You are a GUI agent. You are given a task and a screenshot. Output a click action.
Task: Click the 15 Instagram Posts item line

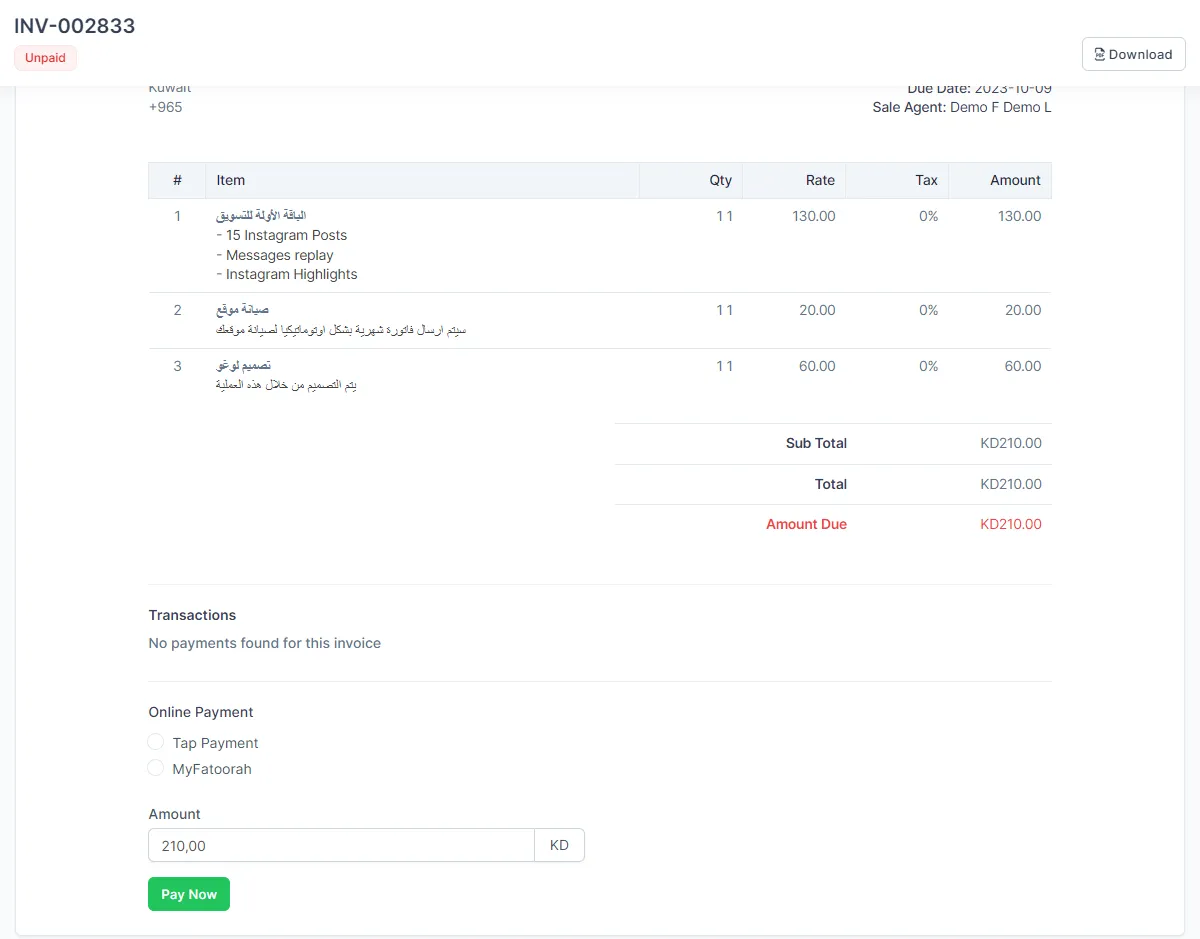tap(282, 235)
